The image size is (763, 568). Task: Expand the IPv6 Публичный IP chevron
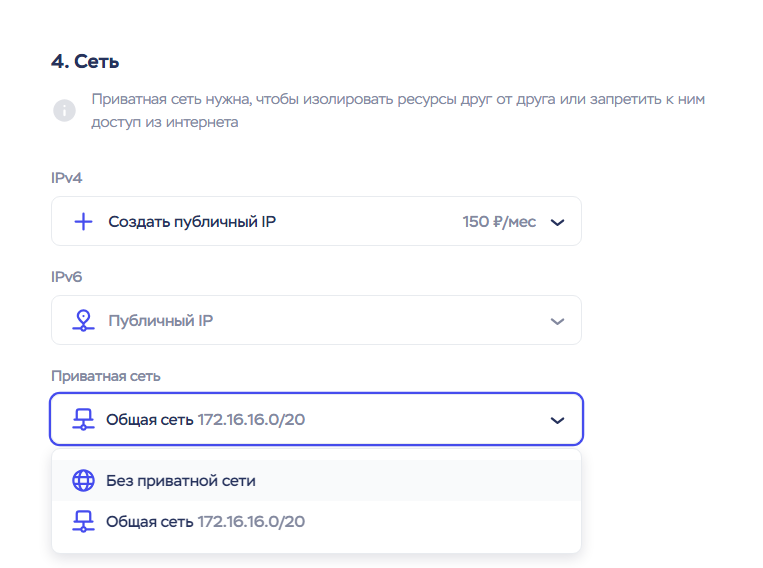(558, 321)
